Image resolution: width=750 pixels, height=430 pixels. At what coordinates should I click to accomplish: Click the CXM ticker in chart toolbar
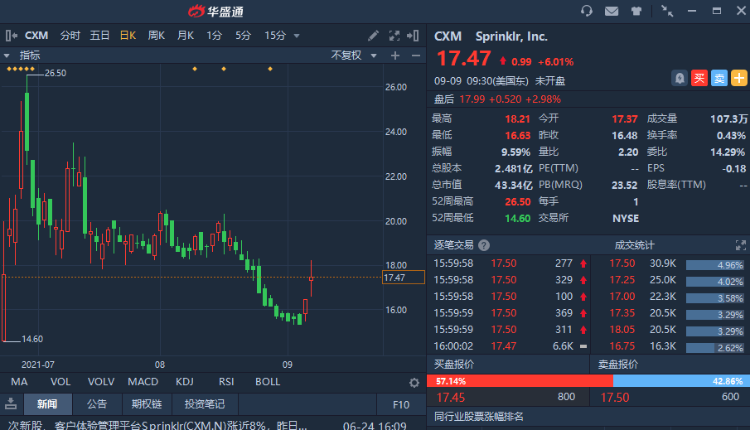tap(36, 35)
